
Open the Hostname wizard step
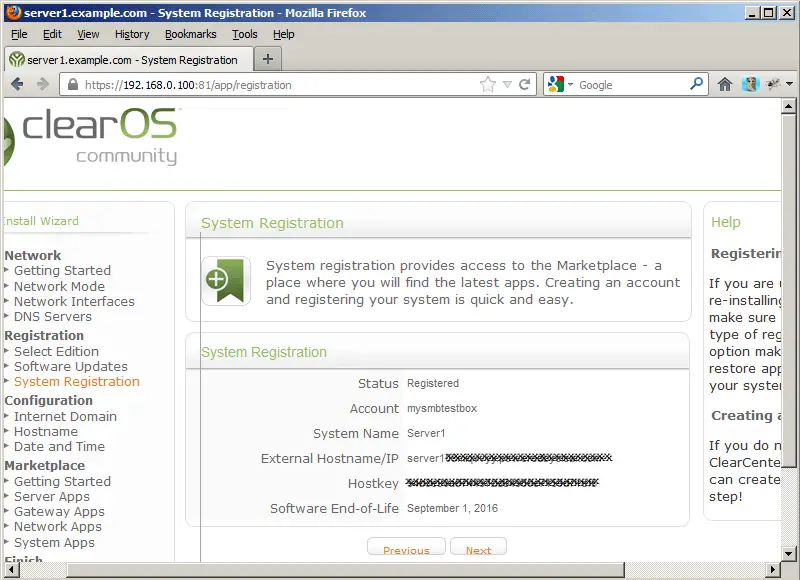[x=46, y=432]
